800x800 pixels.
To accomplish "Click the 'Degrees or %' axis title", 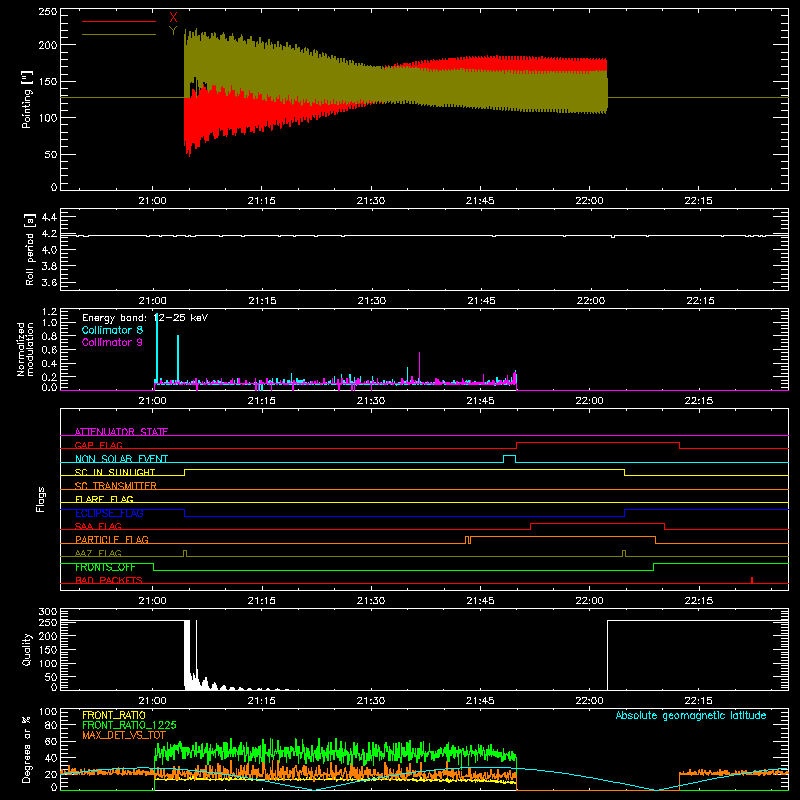I will click(x=27, y=749).
